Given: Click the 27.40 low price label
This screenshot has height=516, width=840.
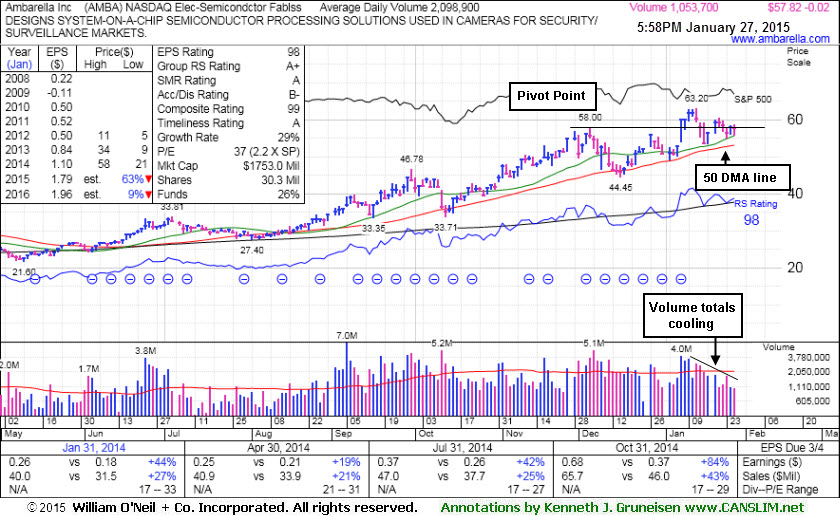Looking at the screenshot, I should coord(252,250).
